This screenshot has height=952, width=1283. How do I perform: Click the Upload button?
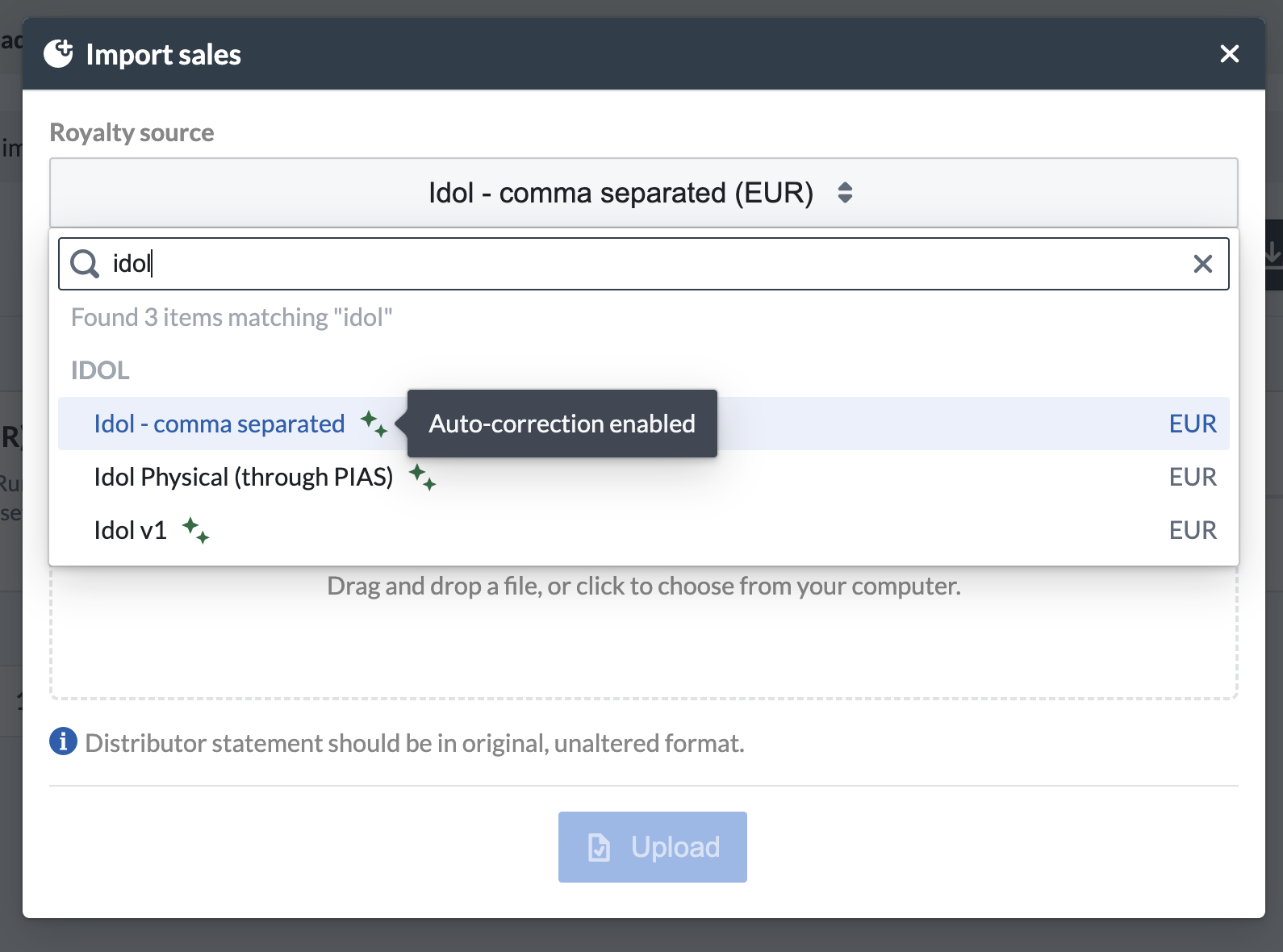point(652,847)
